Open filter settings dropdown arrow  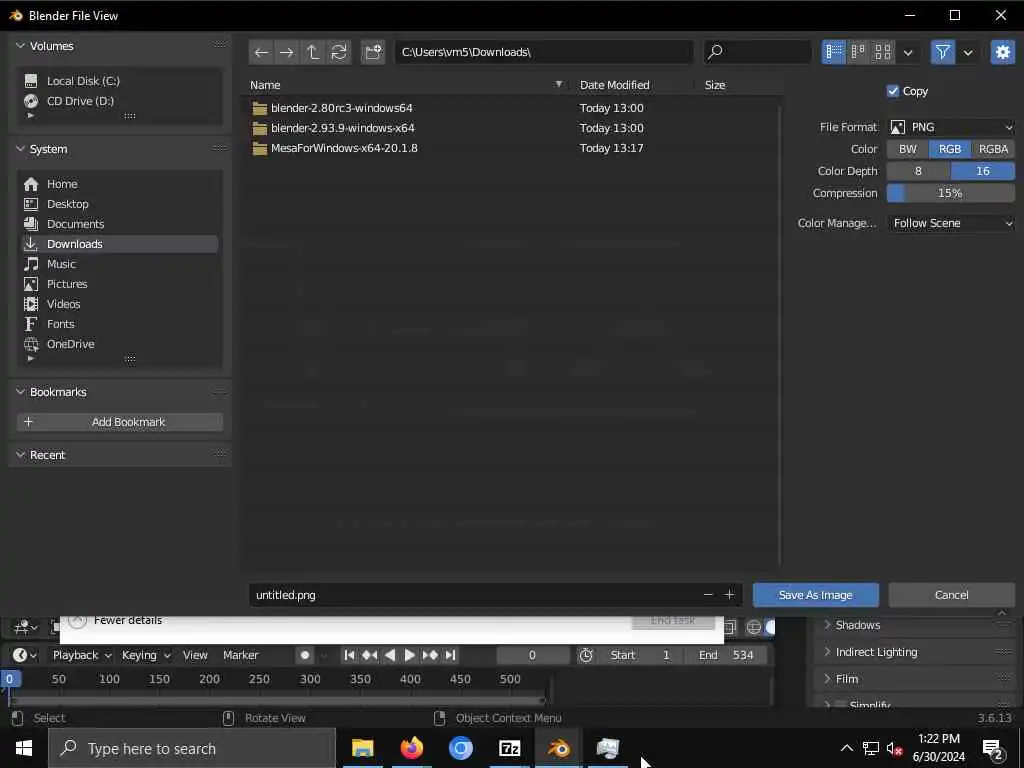(968, 52)
